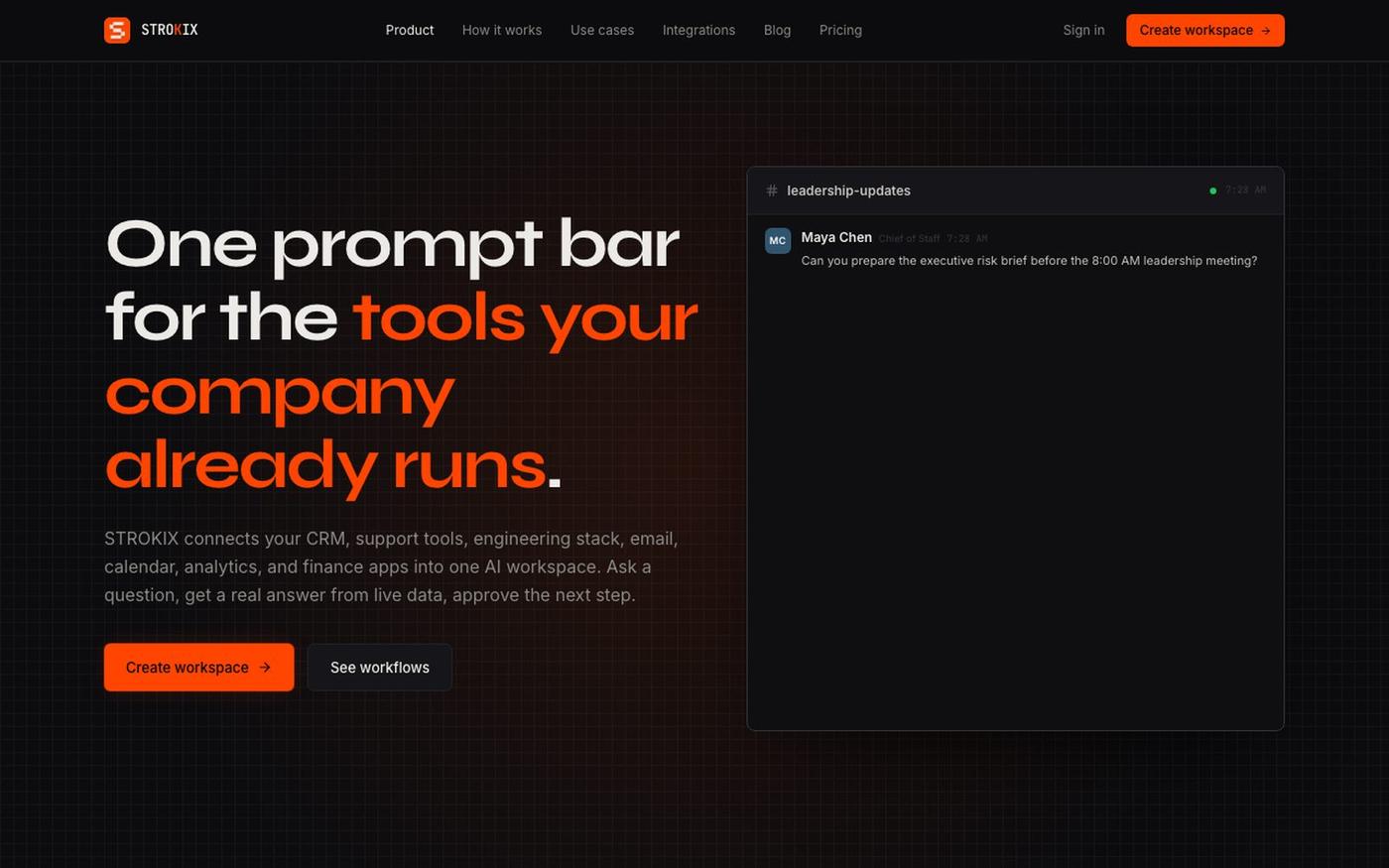Viewport: 1389px width, 868px height.
Task: Click the 7:28 AM time in panel header
Action: (1245, 189)
